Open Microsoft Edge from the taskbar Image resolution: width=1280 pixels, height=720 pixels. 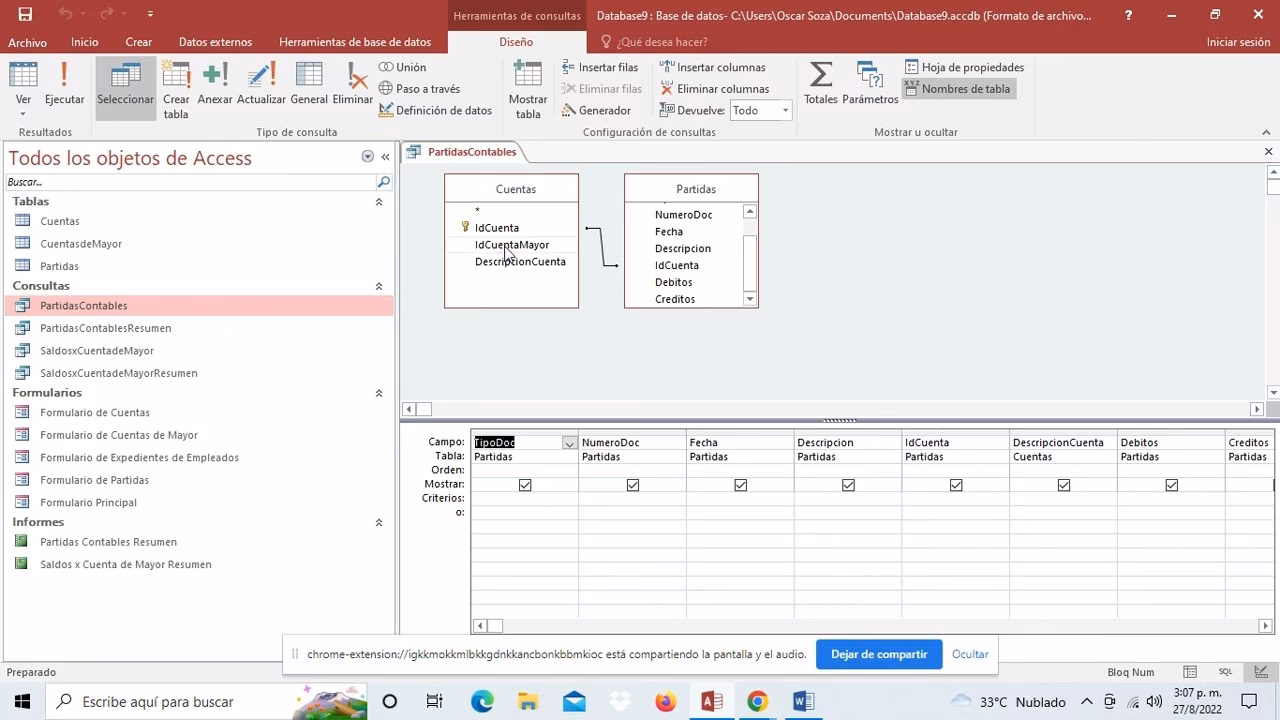coord(482,701)
